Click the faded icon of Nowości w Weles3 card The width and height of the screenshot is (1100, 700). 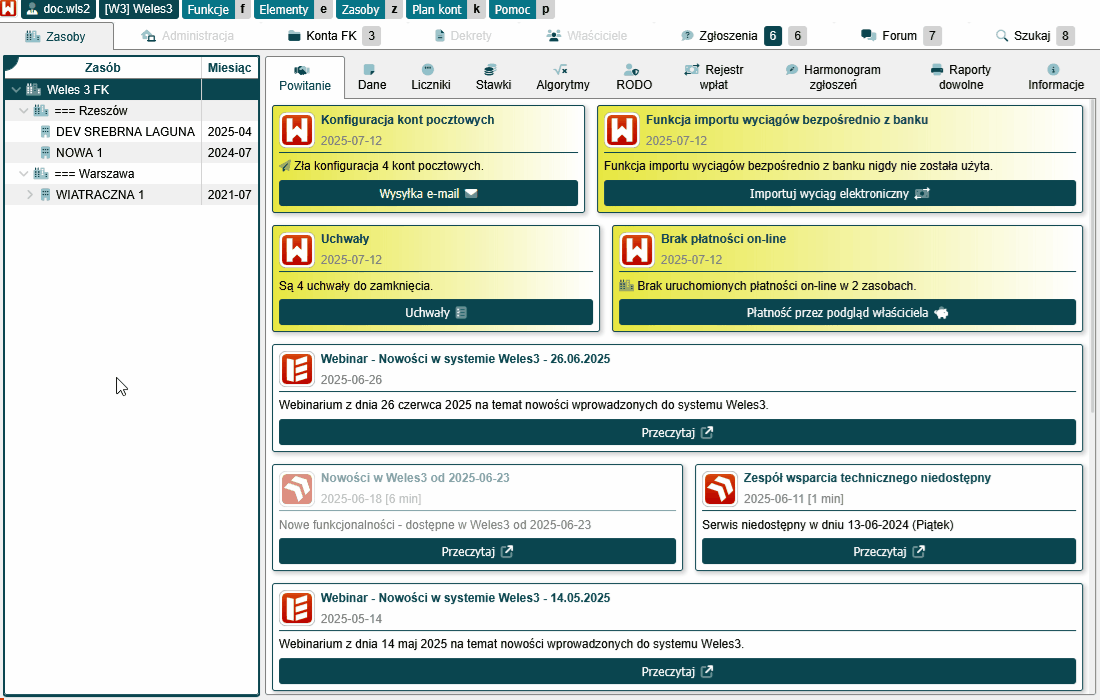tap(297, 489)
